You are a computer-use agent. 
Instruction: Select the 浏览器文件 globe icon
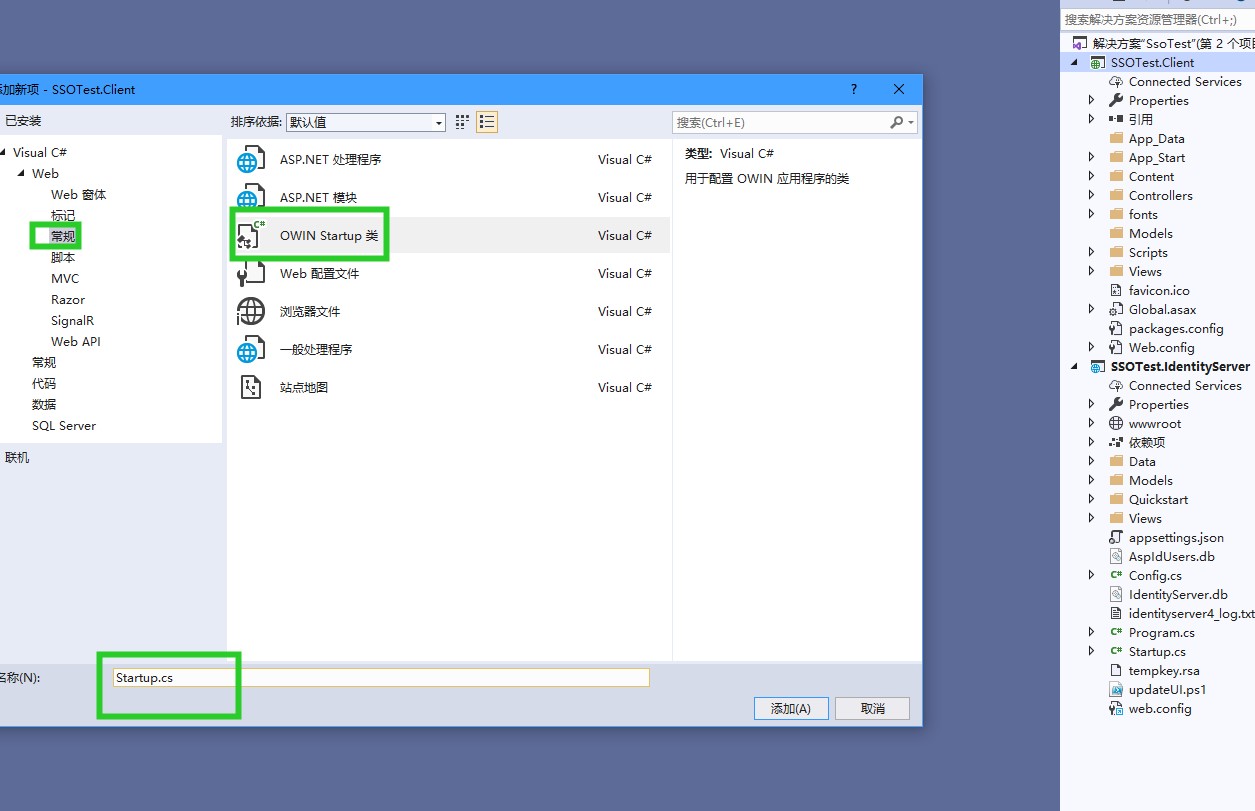(x=250, y=312)
